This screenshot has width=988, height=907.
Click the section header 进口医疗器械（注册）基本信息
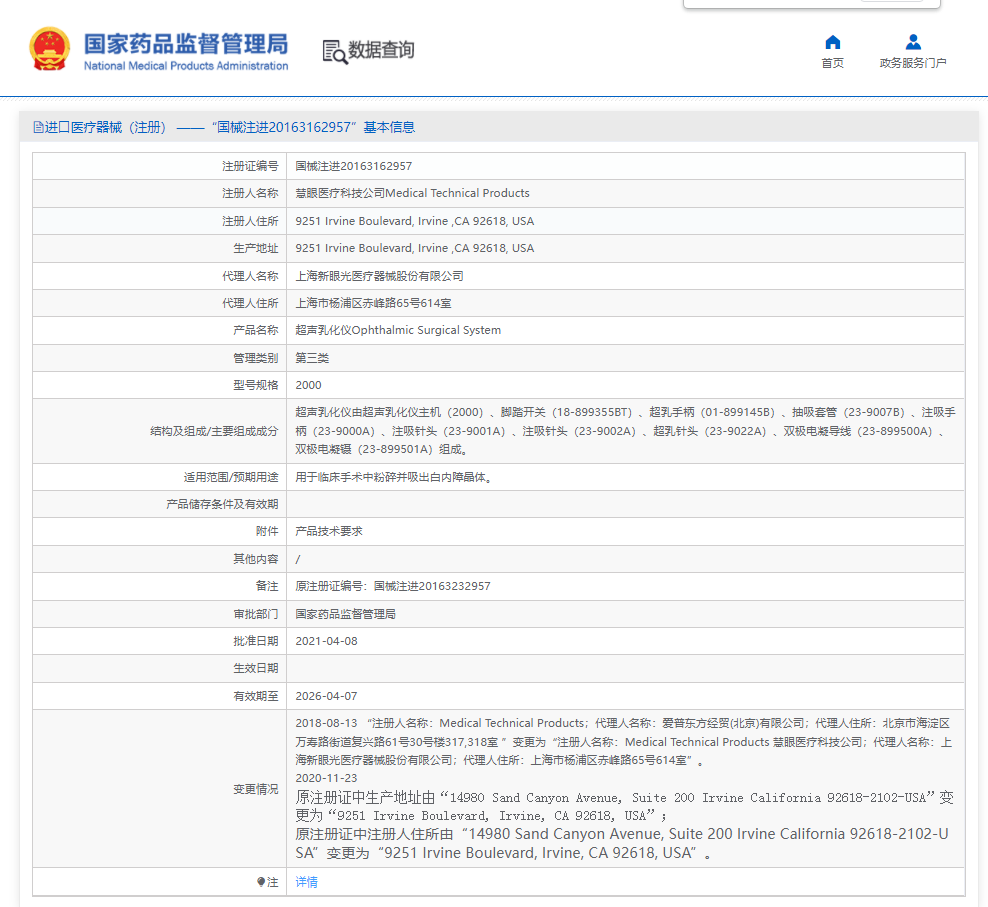click(x=224, y=127)
